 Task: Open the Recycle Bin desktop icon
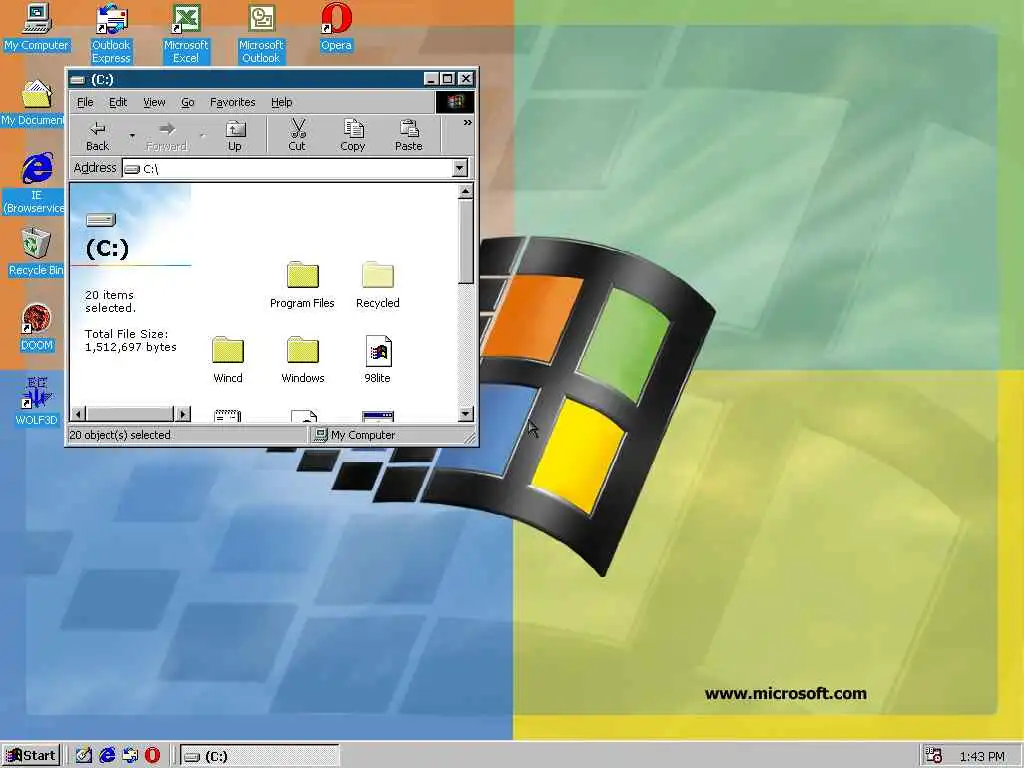pyautogui.click(x=36, y=252)
